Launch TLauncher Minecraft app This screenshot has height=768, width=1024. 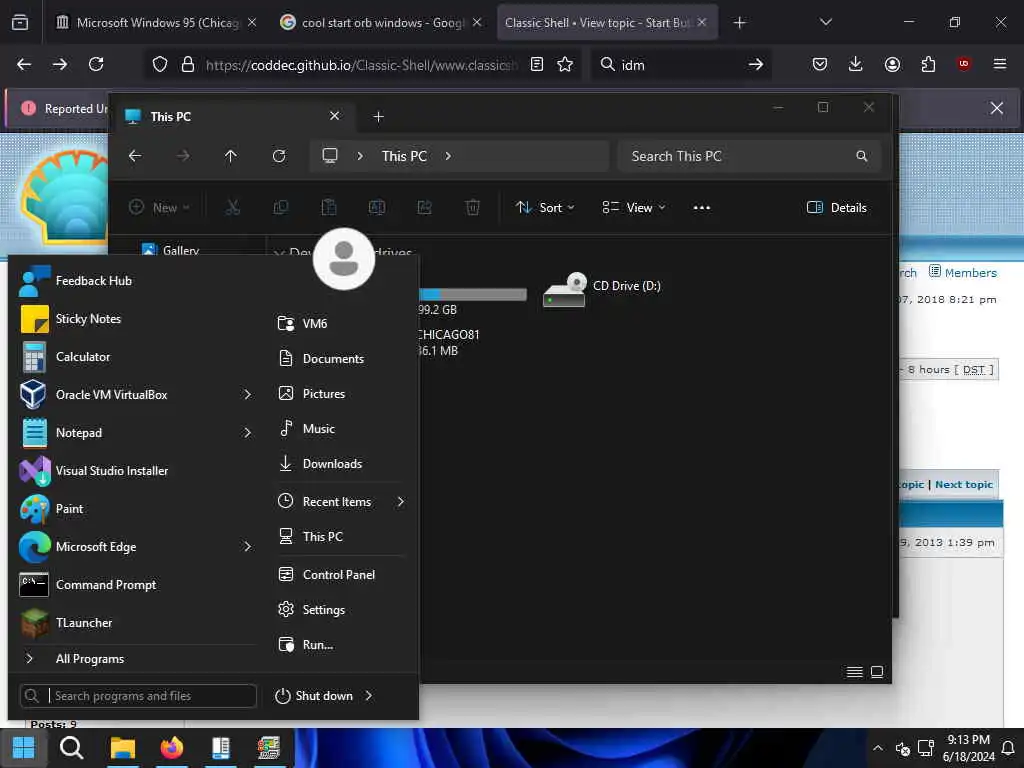point(134,622)
